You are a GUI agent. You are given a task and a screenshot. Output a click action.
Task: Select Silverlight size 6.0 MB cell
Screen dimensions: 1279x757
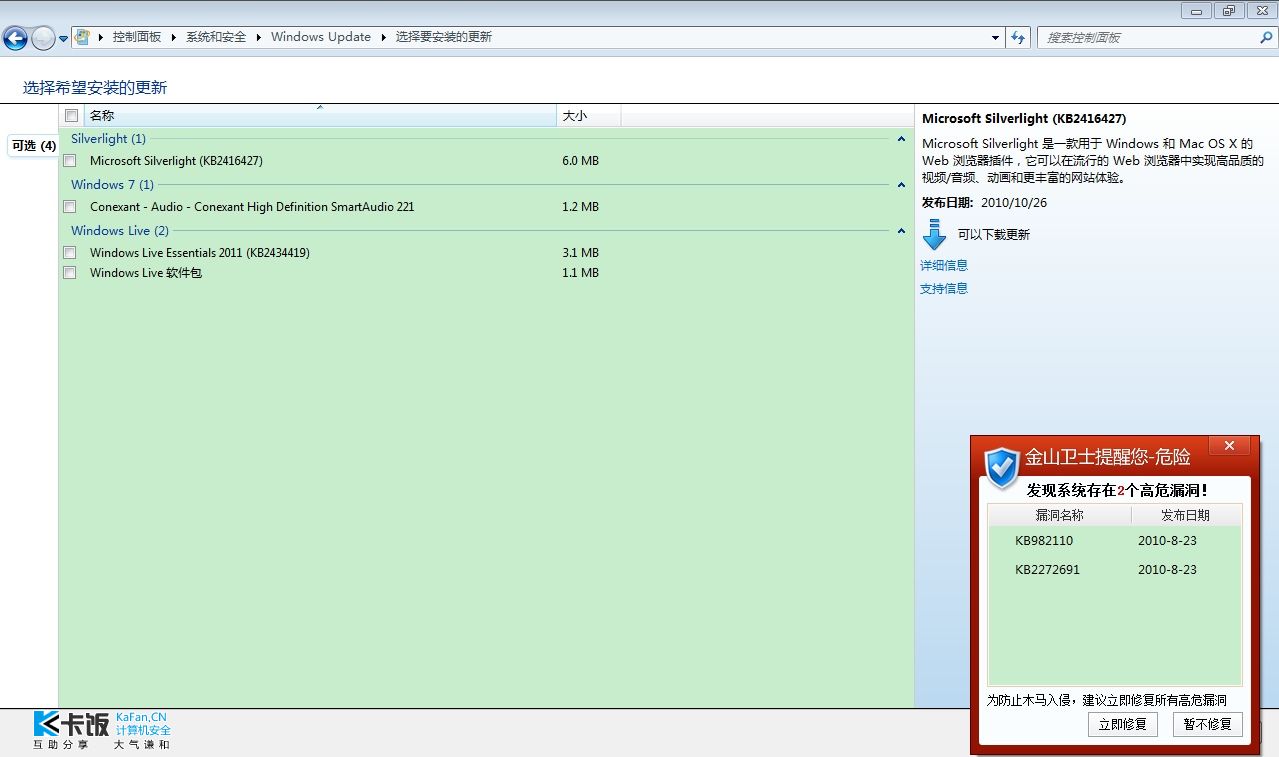pos(581,161)
